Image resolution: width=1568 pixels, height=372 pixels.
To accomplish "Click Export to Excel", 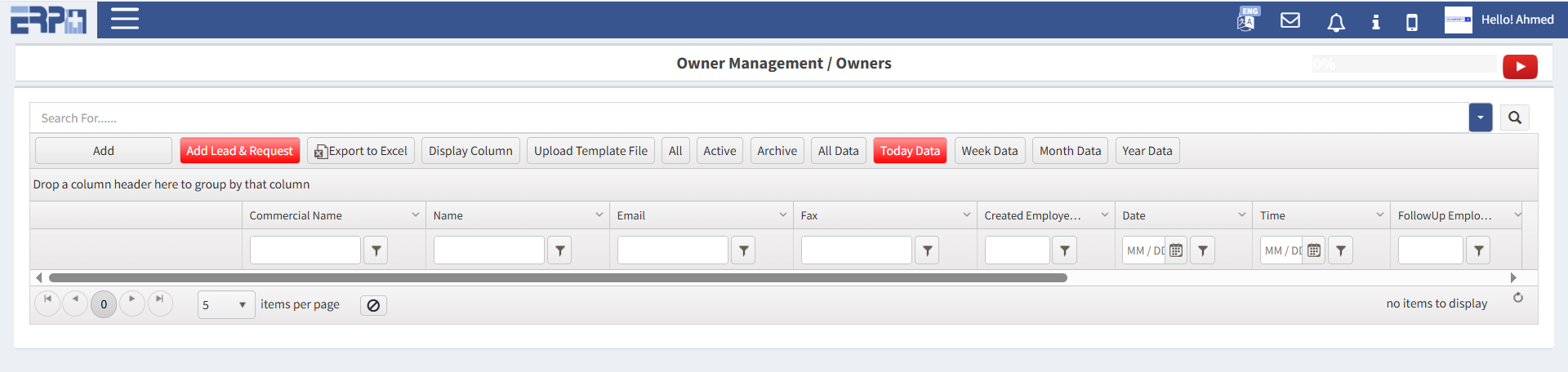I will [361, 151].
